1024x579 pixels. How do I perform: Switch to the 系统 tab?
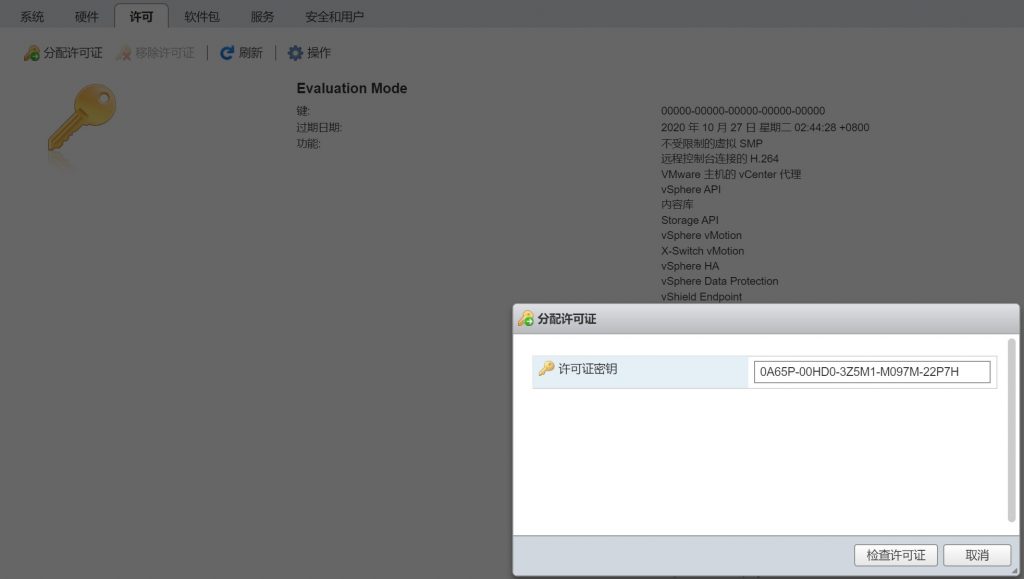pyautogui.click(x=32, y=17)
